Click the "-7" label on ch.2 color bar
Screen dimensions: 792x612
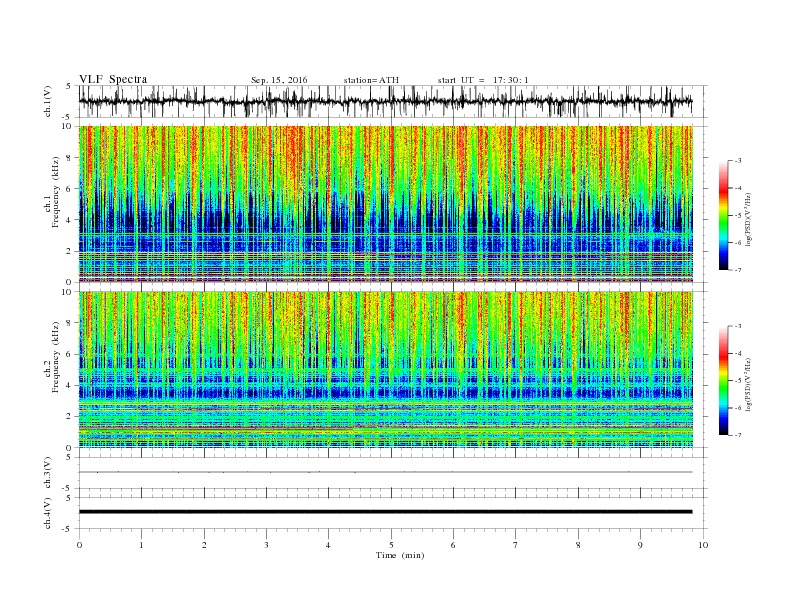[x=737, y=435]
